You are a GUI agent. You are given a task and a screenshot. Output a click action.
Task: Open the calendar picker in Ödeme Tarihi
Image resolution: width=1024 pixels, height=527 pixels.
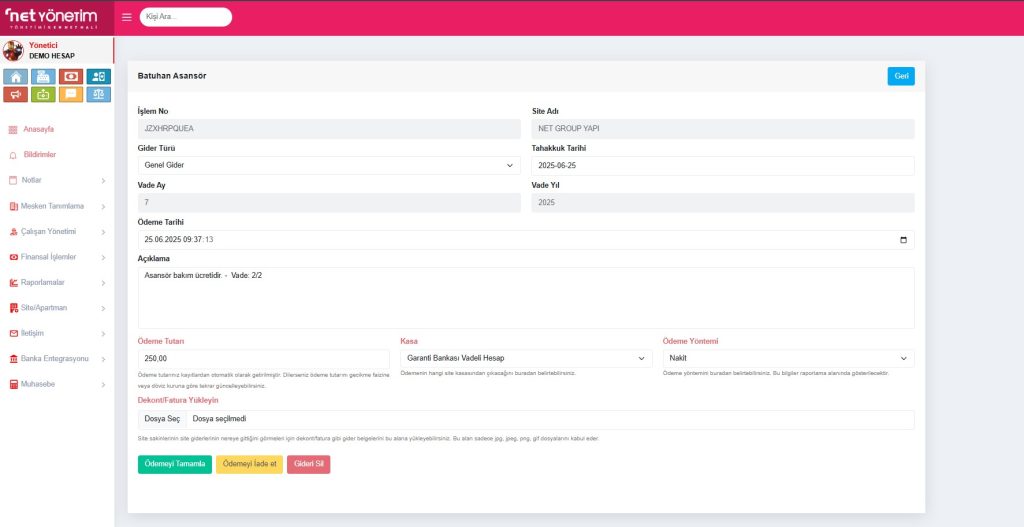[903, 240]
